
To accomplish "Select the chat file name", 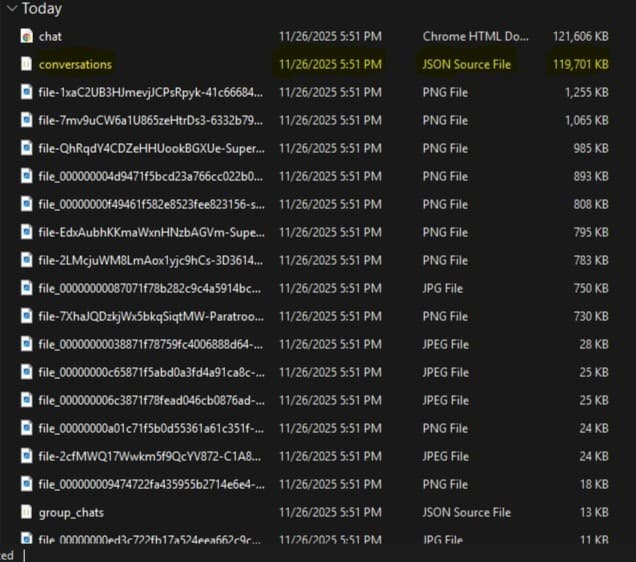I will [50, 36].
